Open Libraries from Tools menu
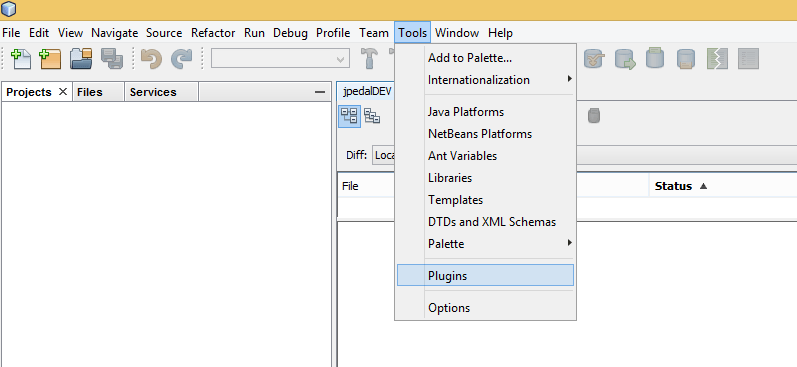The height and width of the screenshot is (367, 797). [x=486, y=178]
